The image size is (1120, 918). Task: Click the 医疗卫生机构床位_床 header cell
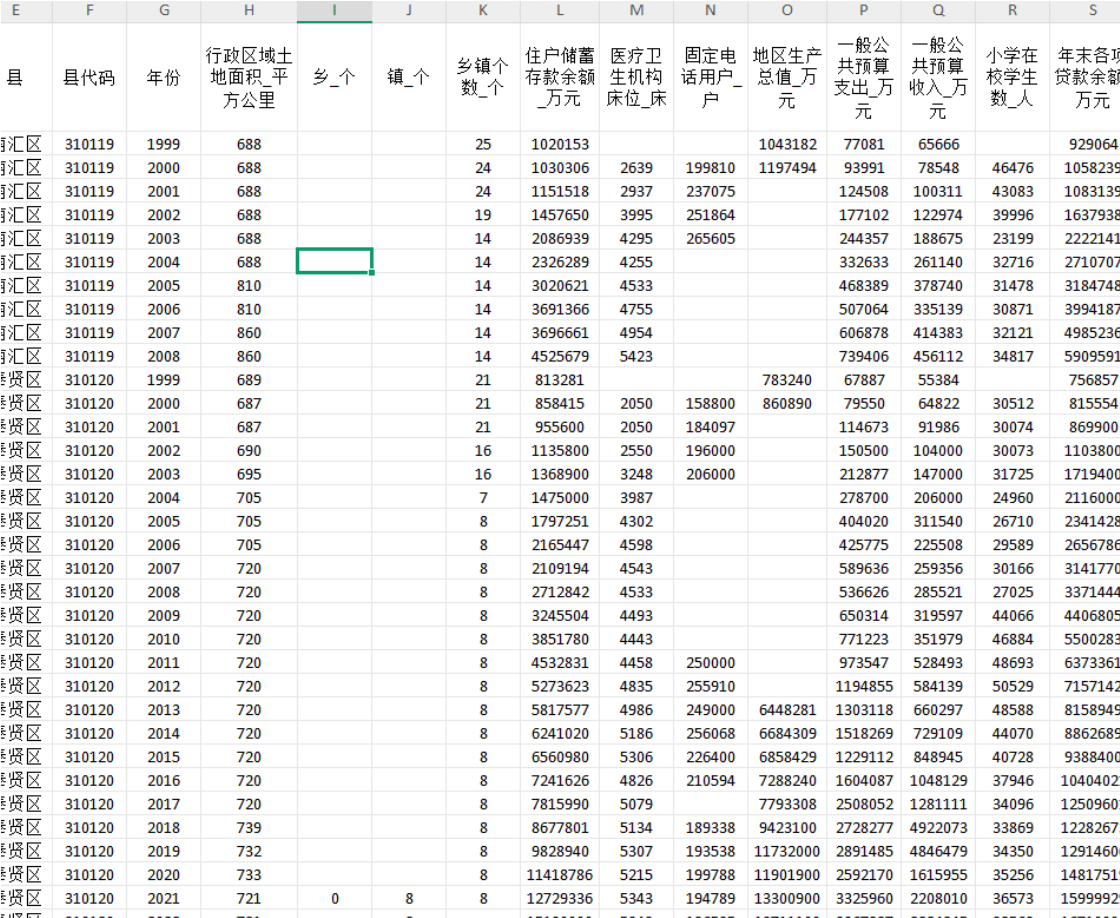coord(636,77)
